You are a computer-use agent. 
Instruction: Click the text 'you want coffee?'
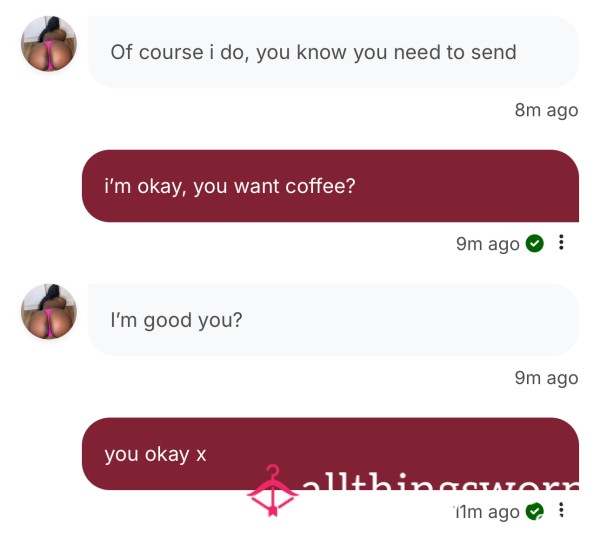click(274, 187)
